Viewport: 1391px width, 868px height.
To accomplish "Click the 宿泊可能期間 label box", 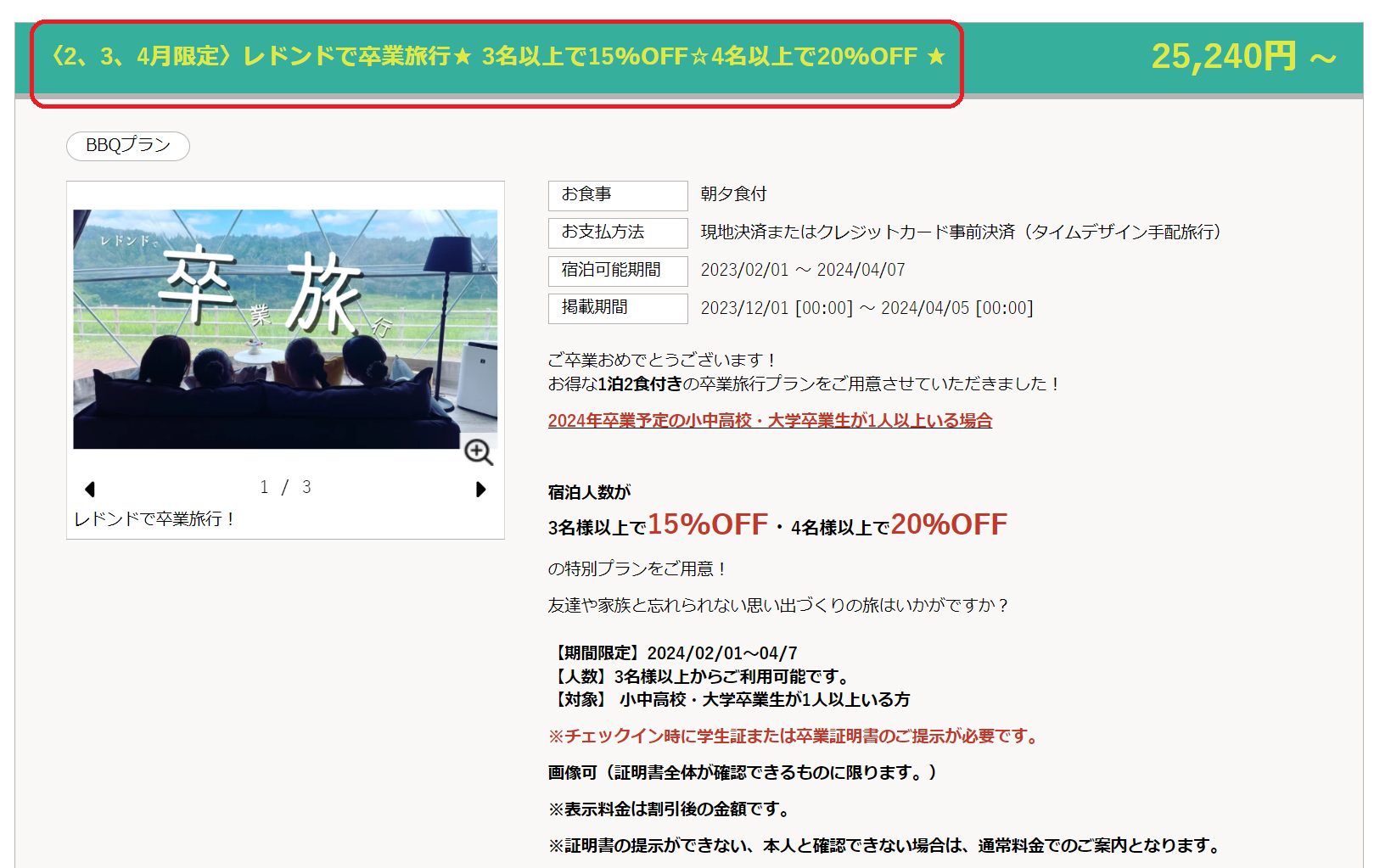I will click(617, 271).
